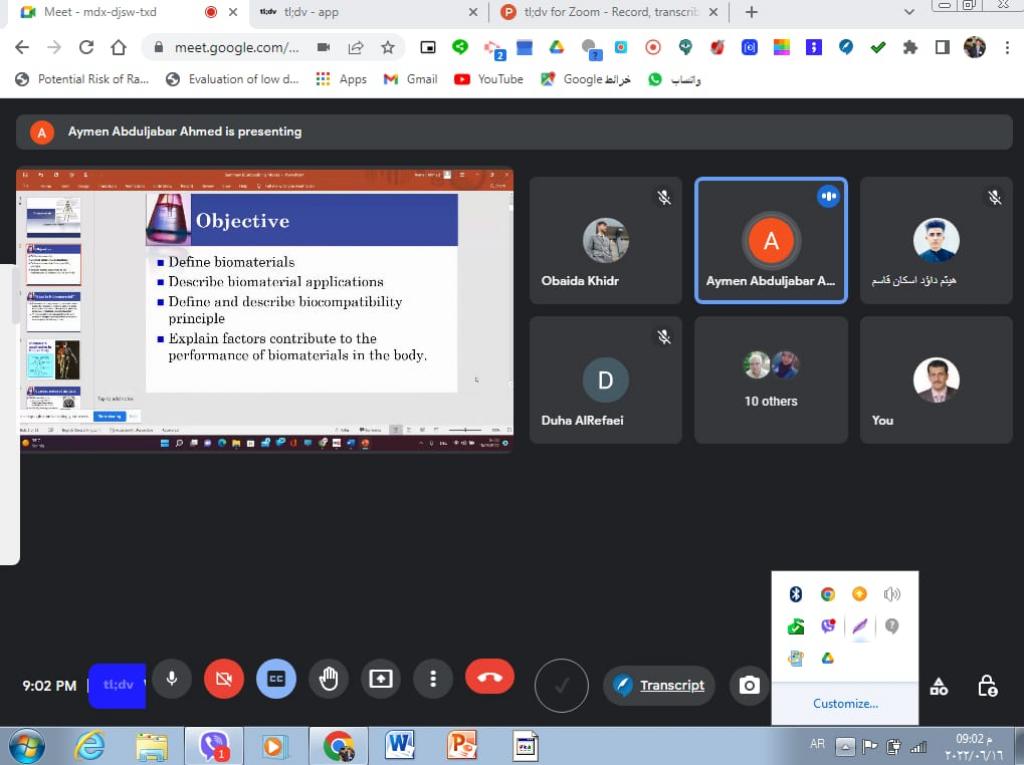Bookmark this page with the star icon

pos(387,47)
